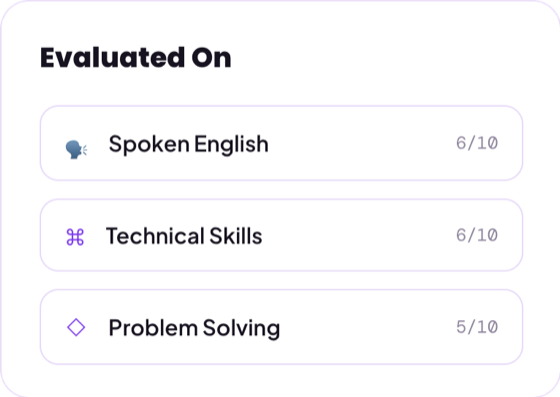Viewport: 560px width, 397px height.
Task: Click the word Skills in second card
Action: 236,236
